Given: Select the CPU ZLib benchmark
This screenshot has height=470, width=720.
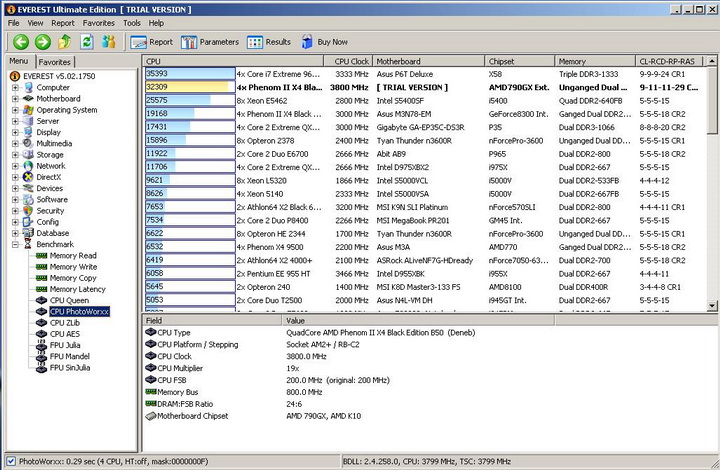Looking at the screenshot, I should tap(64, 323).
